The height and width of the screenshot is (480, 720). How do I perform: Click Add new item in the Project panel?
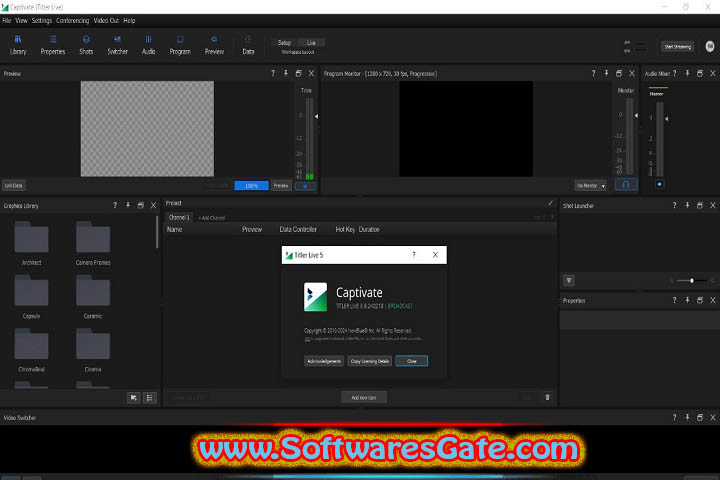[364, 397]
